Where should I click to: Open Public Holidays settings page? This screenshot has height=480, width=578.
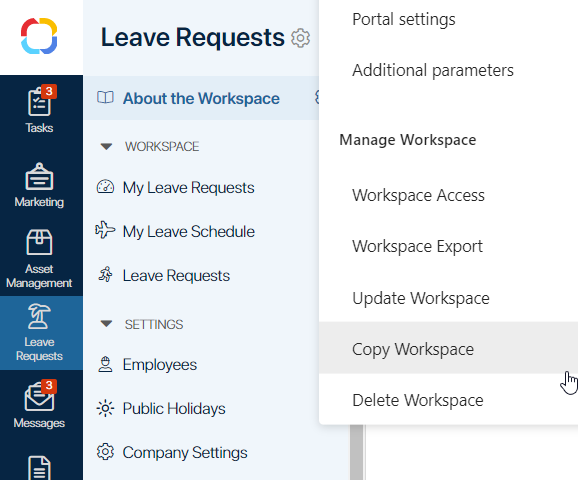[174, 408]
